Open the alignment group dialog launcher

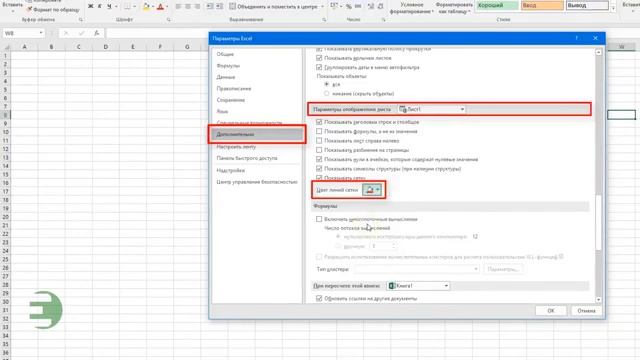pyautogui.click(x=324, y=20)
